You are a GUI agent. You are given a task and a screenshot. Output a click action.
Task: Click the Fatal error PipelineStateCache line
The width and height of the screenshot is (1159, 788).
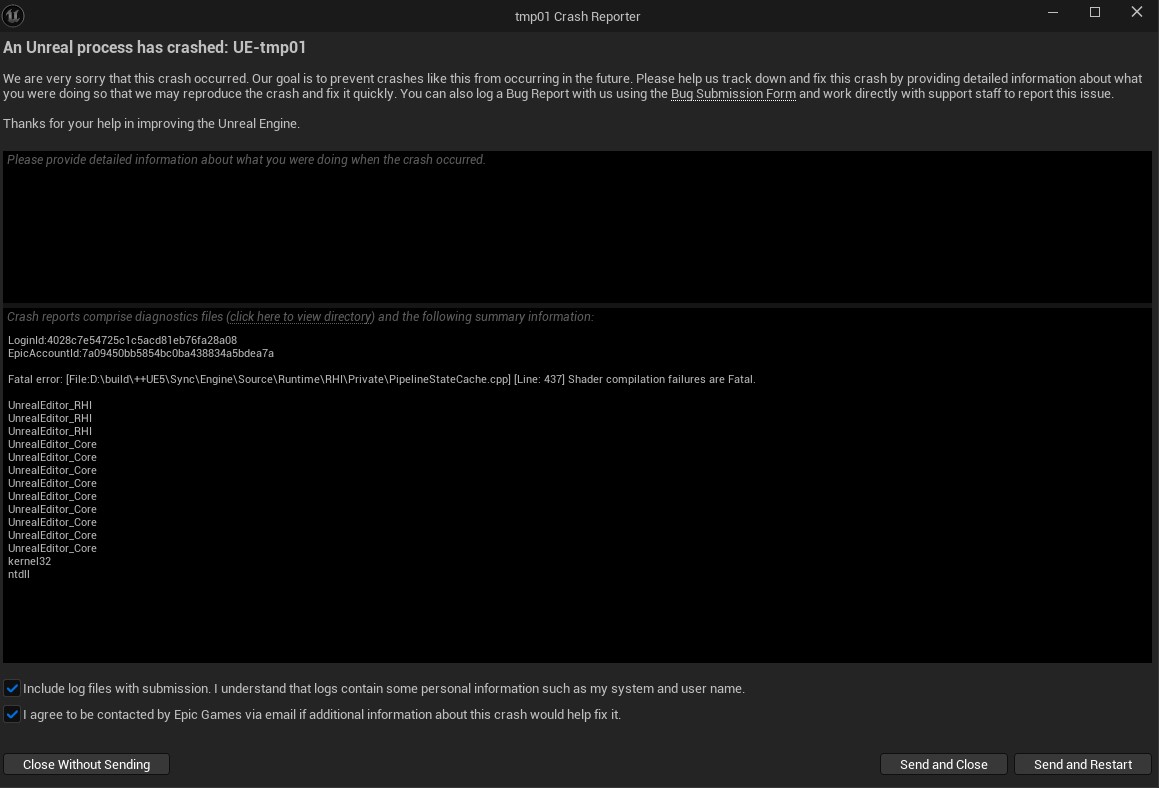pyautogui.click(x=381, y=379)
